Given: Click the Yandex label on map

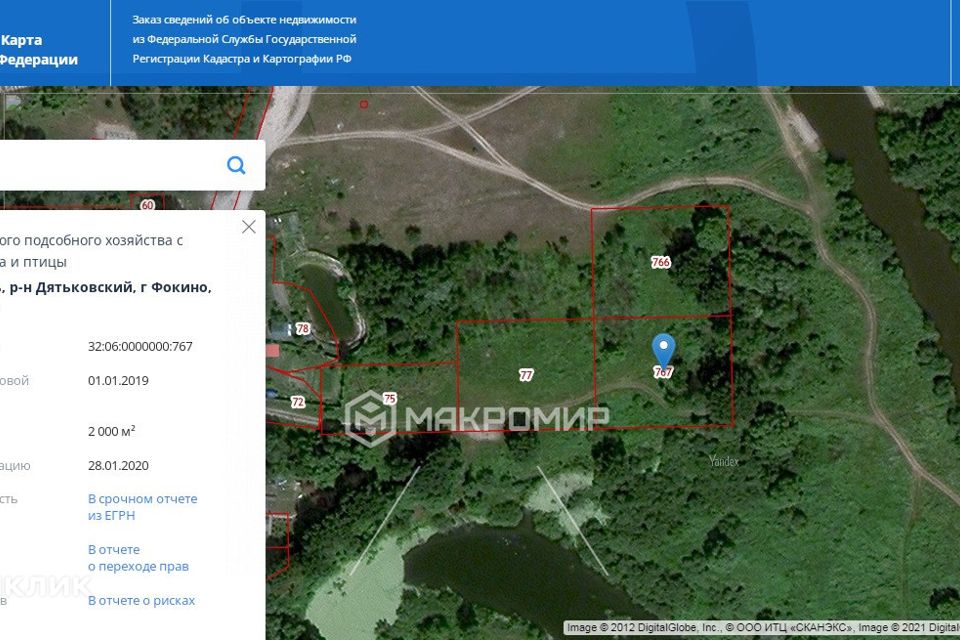Looking at the screenshot, I should 723,461.
